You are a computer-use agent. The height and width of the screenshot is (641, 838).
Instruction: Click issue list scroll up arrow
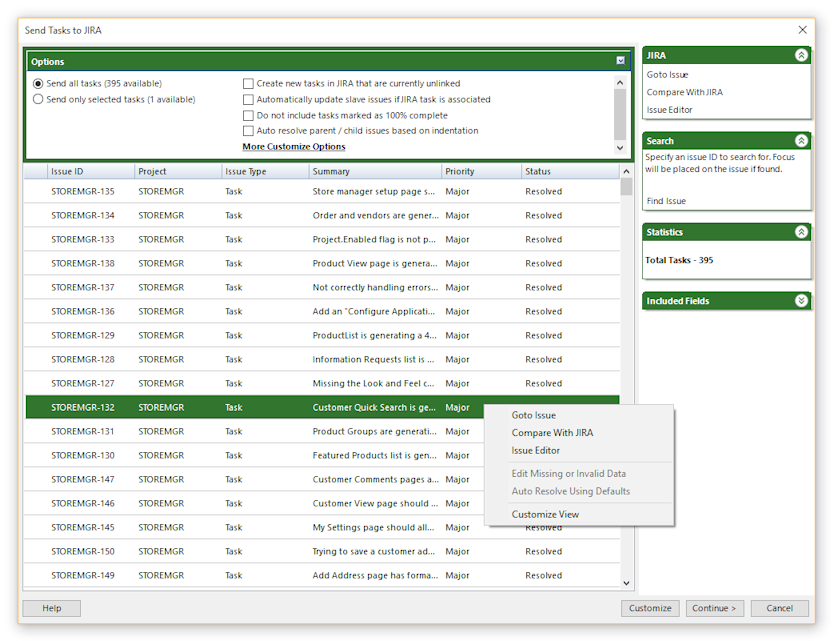click(626, 172)
